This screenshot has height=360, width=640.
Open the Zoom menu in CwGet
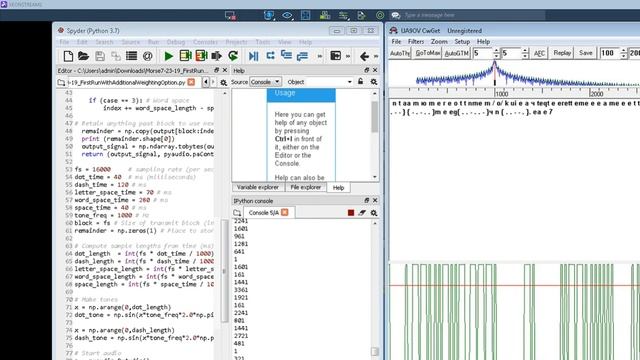439,42
